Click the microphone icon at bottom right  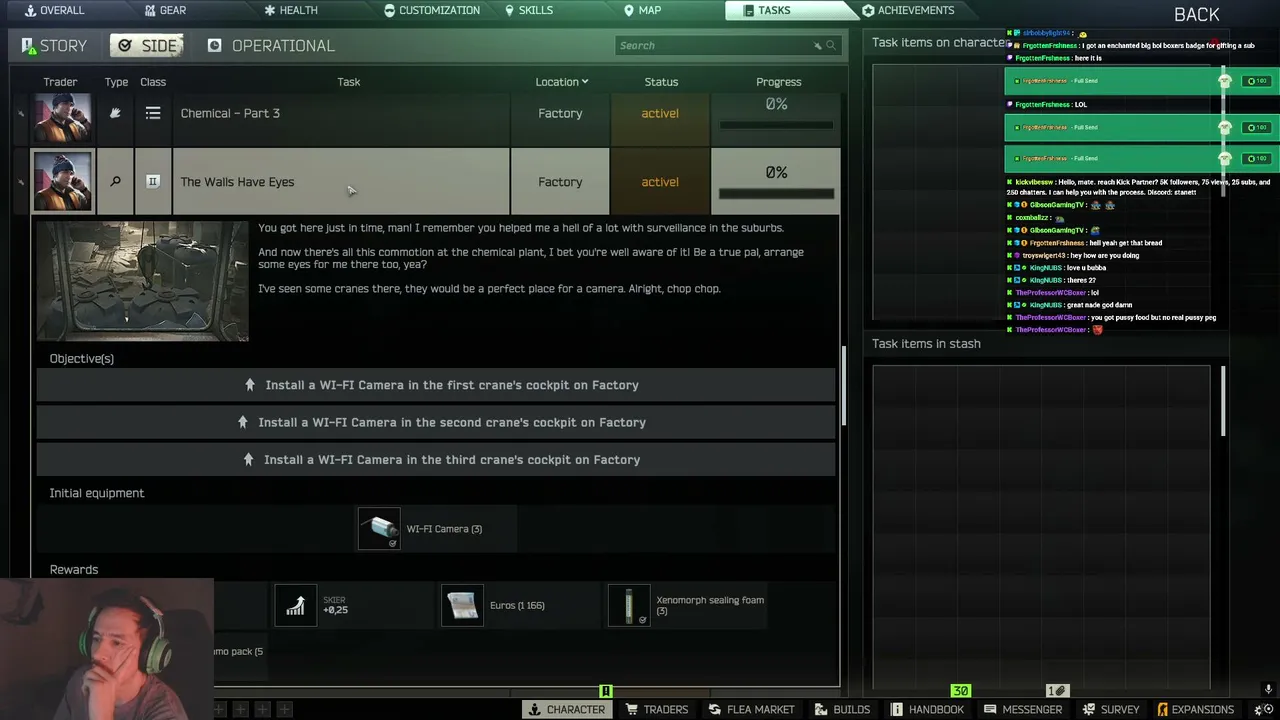(1268, 690)
